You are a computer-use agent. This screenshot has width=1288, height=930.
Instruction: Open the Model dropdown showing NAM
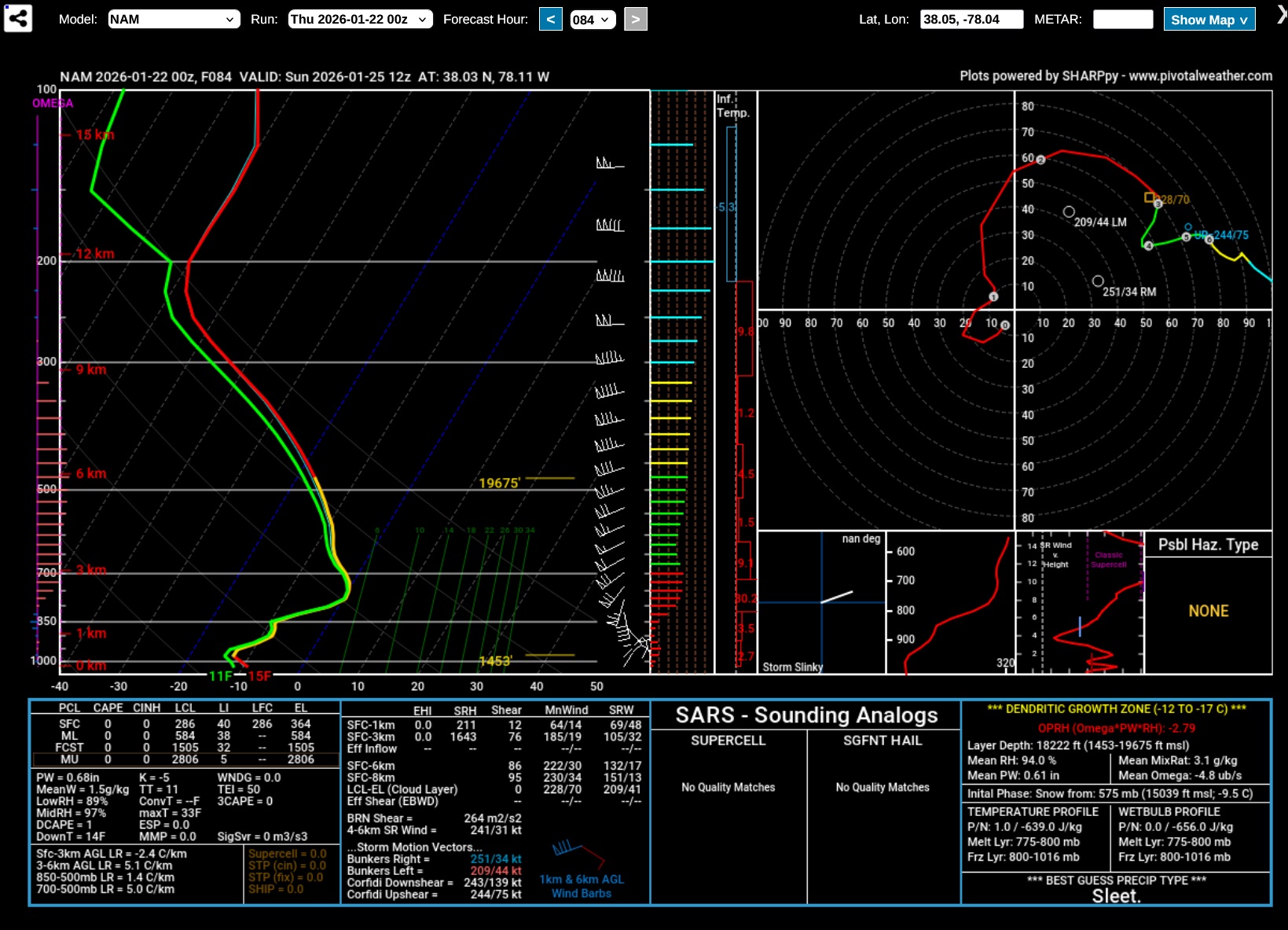click(x=174, y=20)
